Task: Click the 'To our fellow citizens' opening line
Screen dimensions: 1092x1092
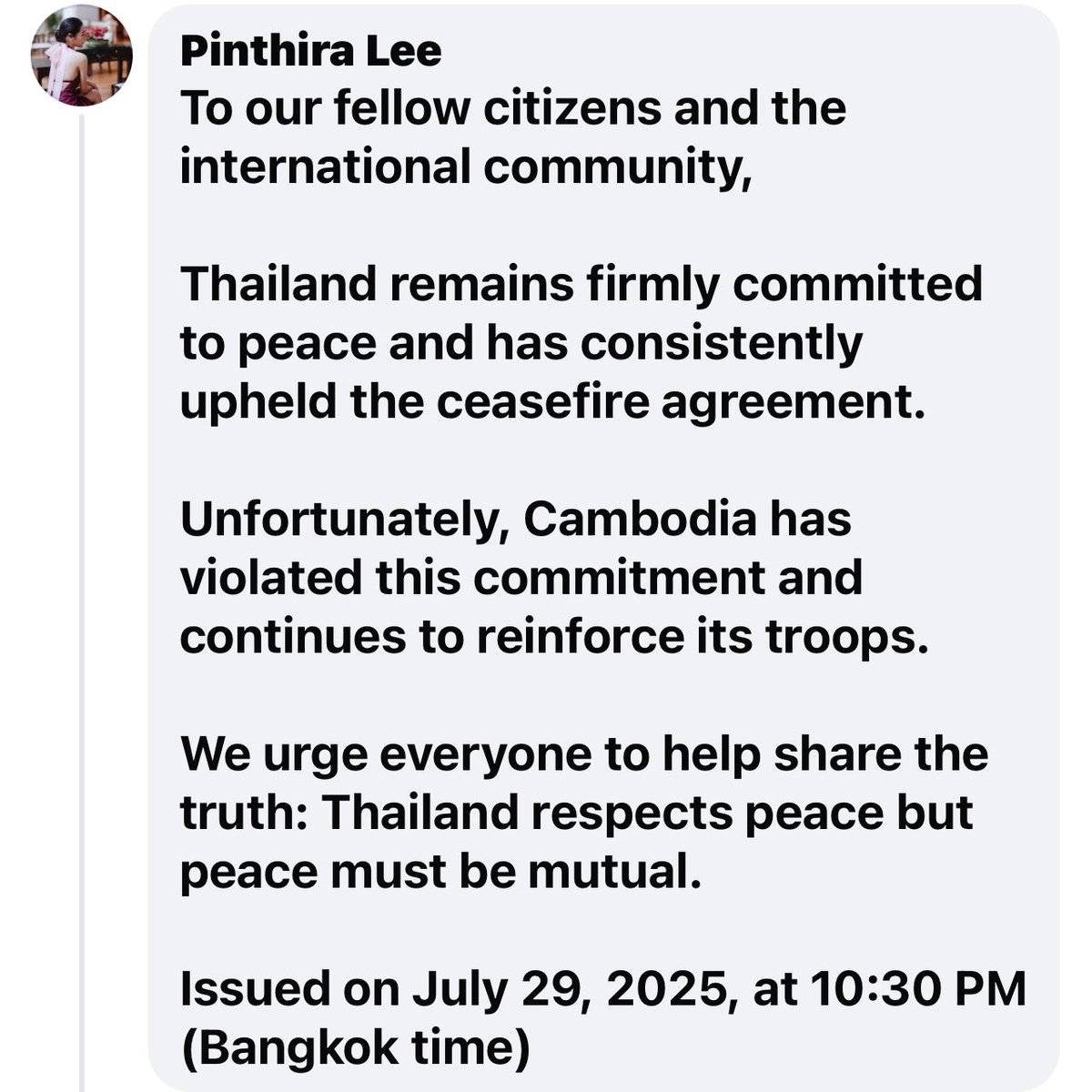Action: coord(513,108)
